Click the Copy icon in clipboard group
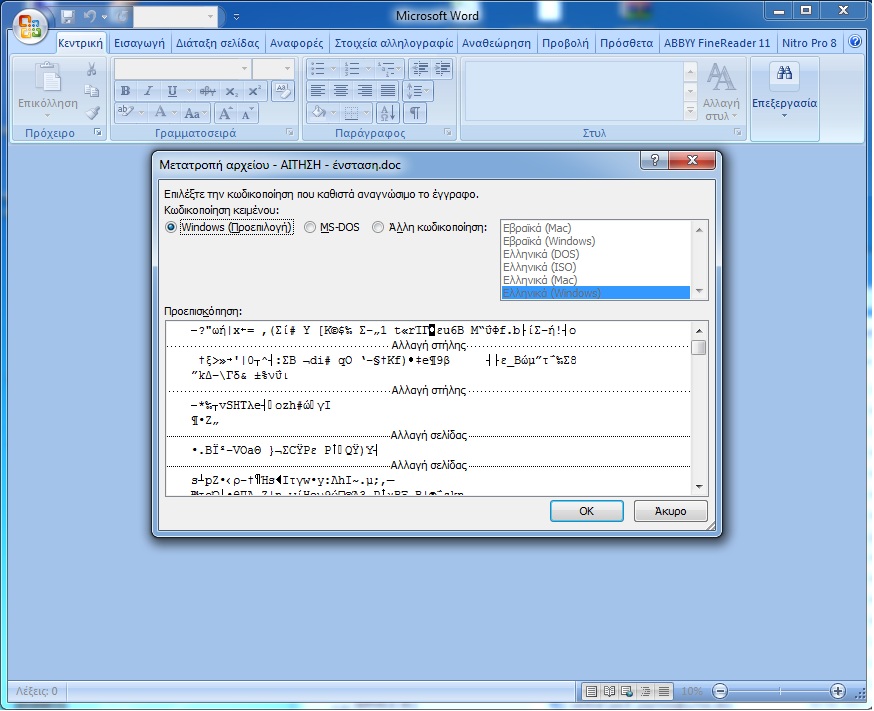This screenshot has height=711, width=874. tap(91, 91)
